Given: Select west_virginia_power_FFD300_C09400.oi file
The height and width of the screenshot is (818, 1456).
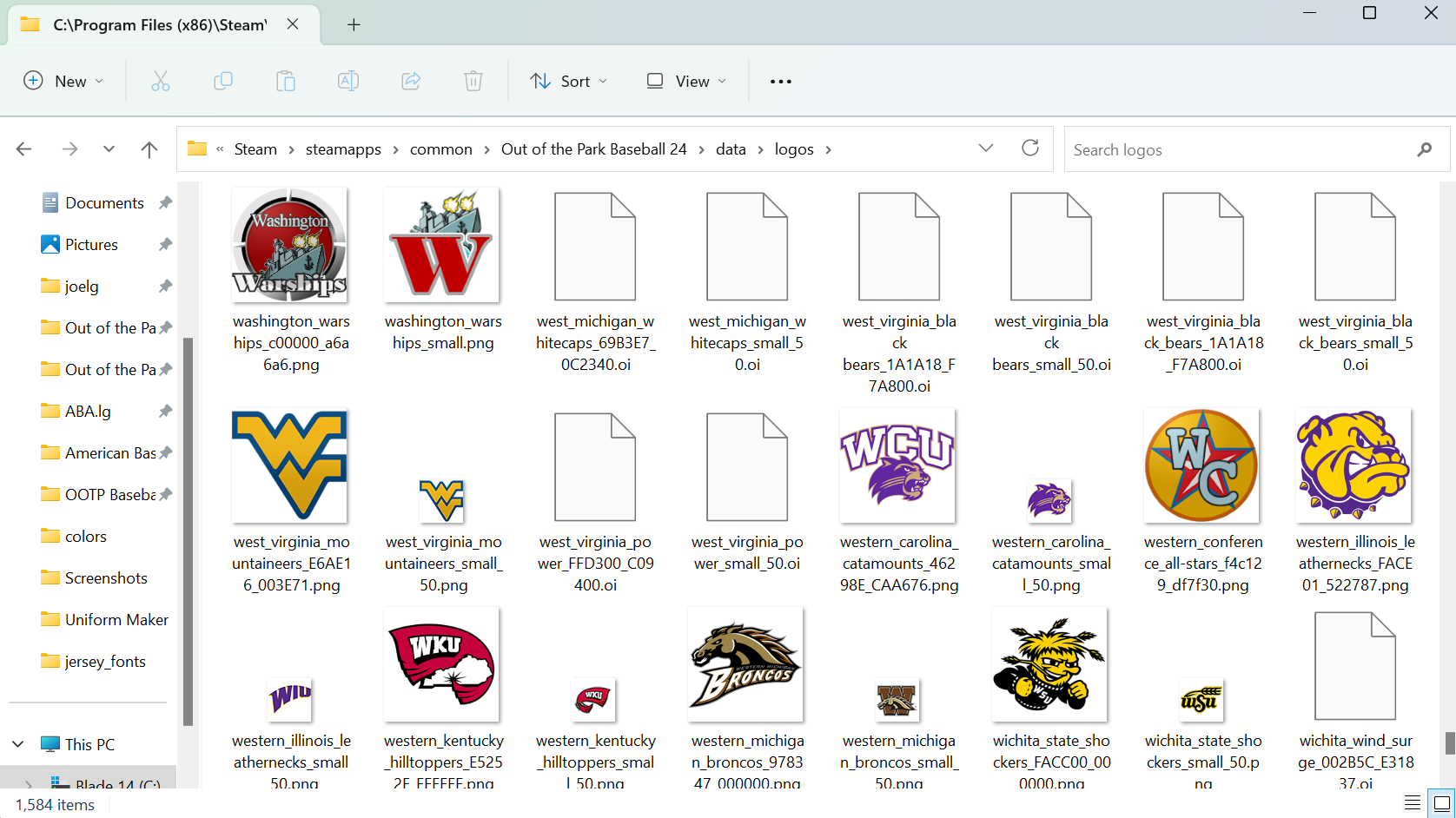Looking at the screenshot, I should tap(595, 467).
